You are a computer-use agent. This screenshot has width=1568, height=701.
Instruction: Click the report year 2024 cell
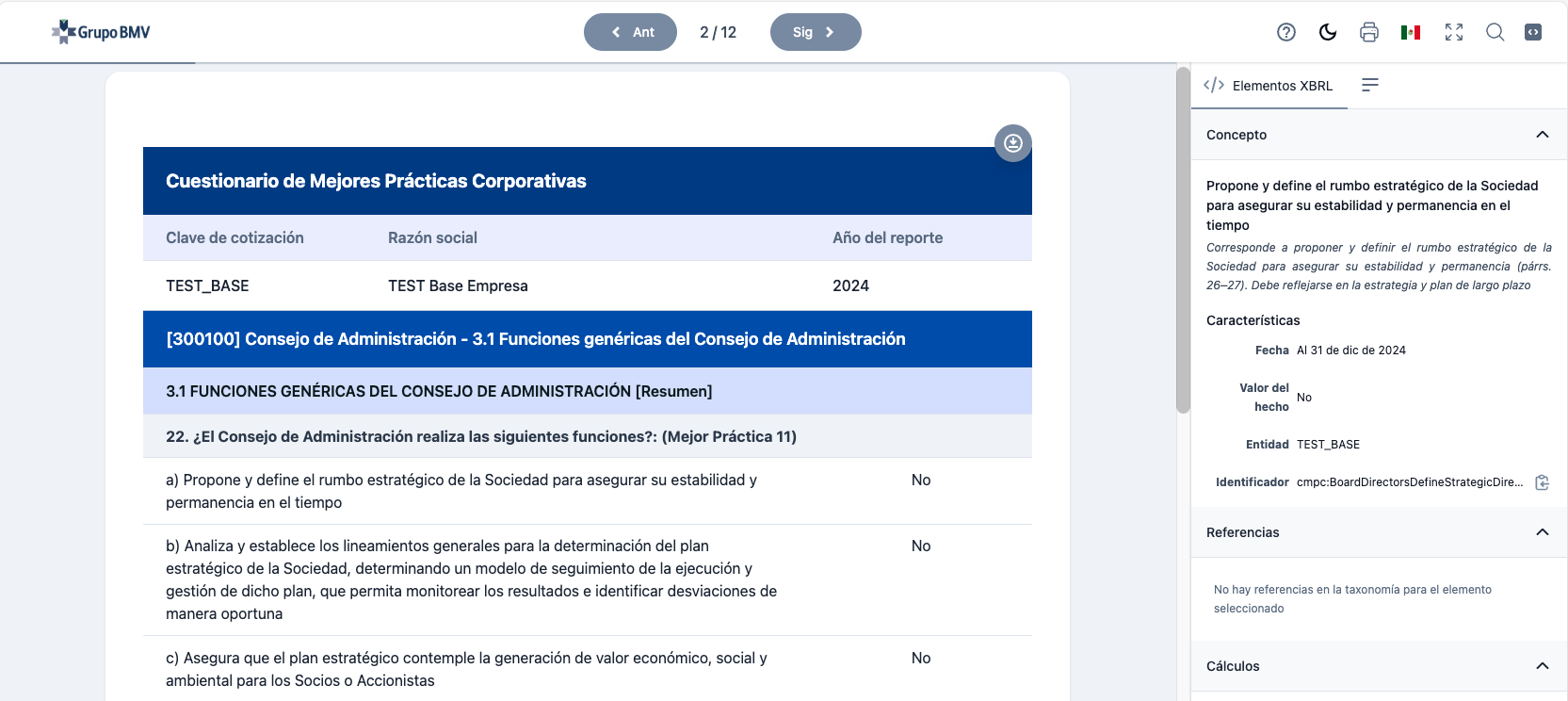click(850, 286)
